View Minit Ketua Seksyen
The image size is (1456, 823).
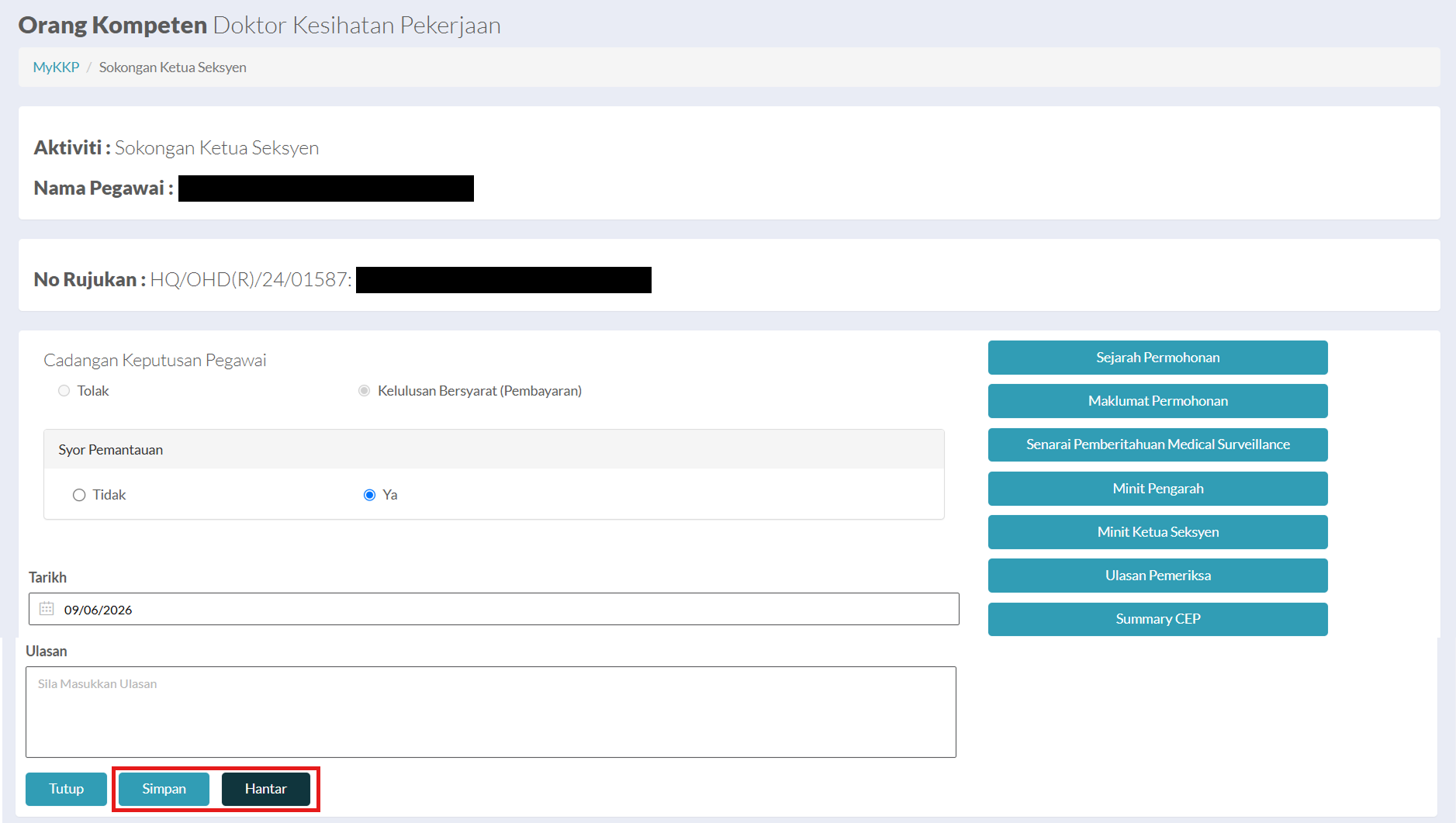tap(1157, 532)
